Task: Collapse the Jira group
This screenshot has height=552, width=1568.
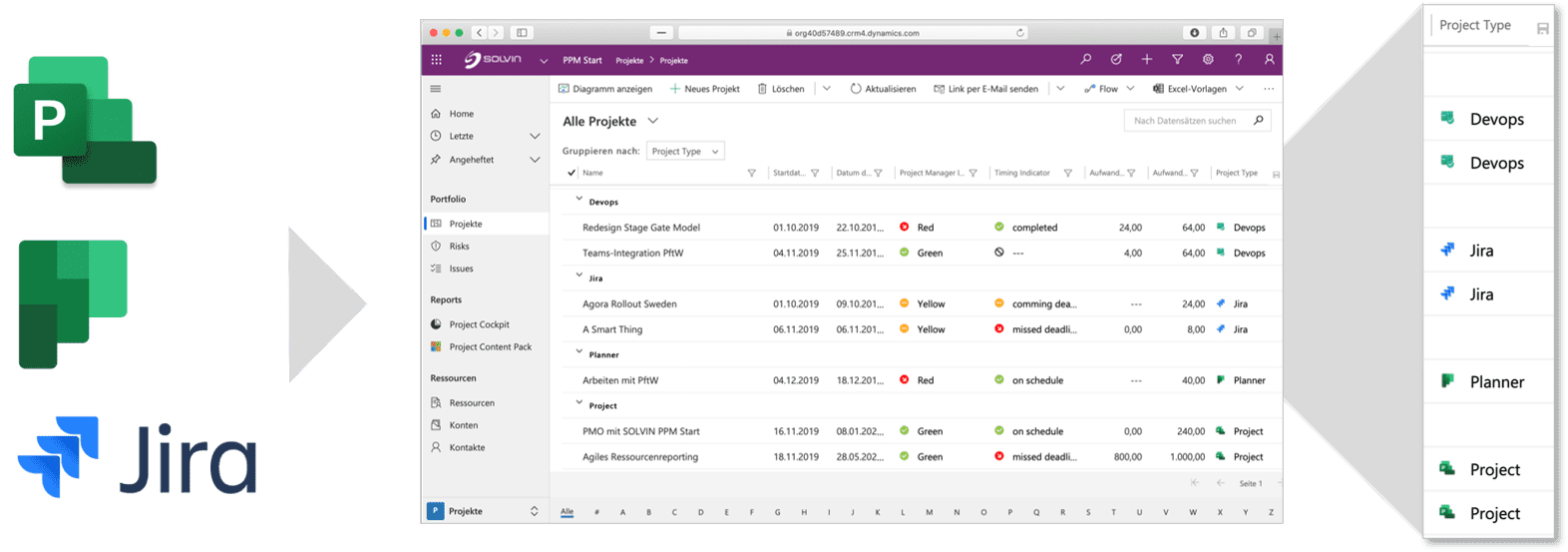Action: pos(579,276)
